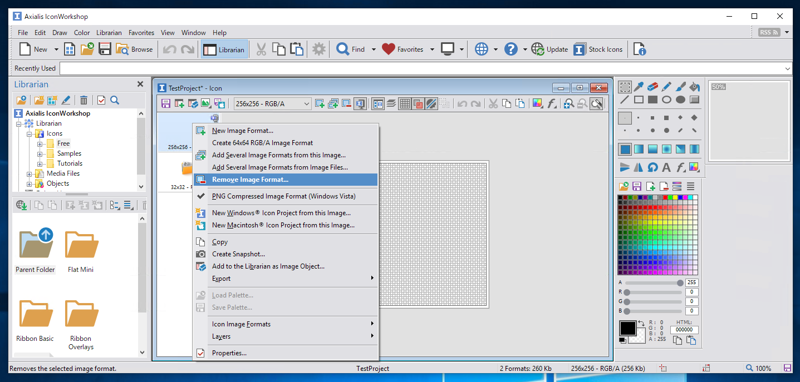The height and width of the screenshot is (382, 800).
Task: Toggle the grid display button in editor toolbar
Action: 404,104
